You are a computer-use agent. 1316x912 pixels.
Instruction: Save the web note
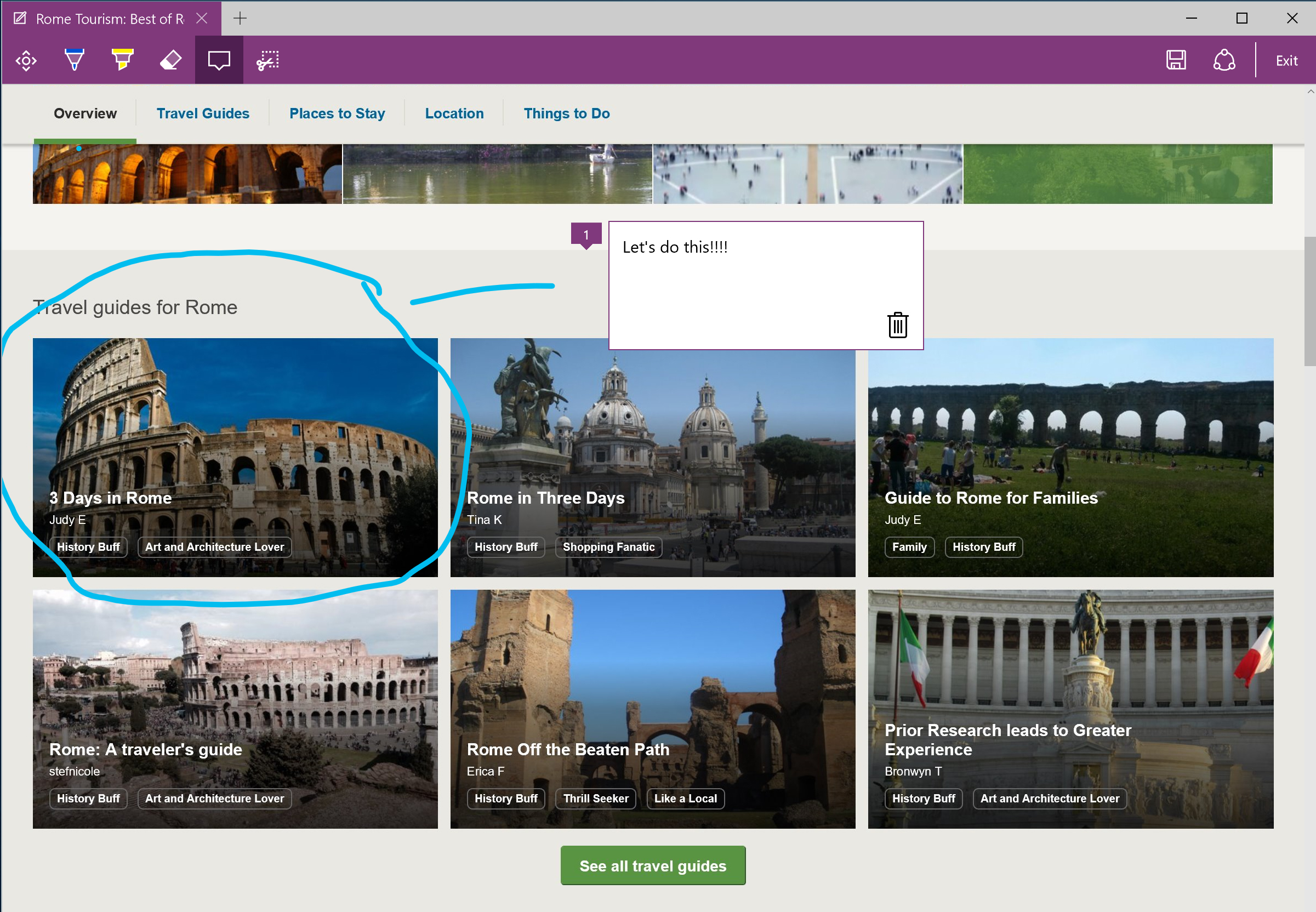[1176, 59]
